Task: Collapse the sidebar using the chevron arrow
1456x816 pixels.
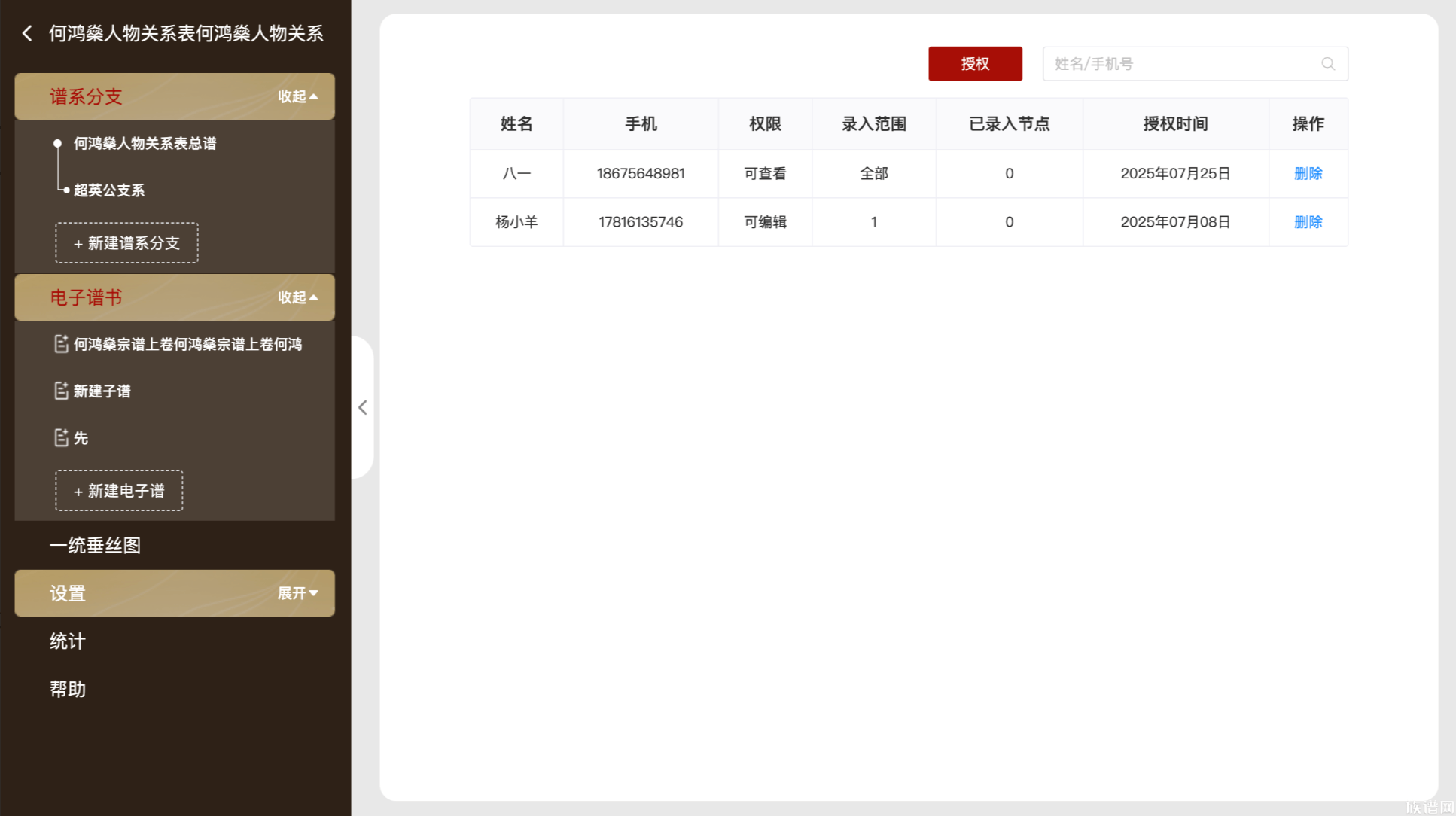Action: 363,407
